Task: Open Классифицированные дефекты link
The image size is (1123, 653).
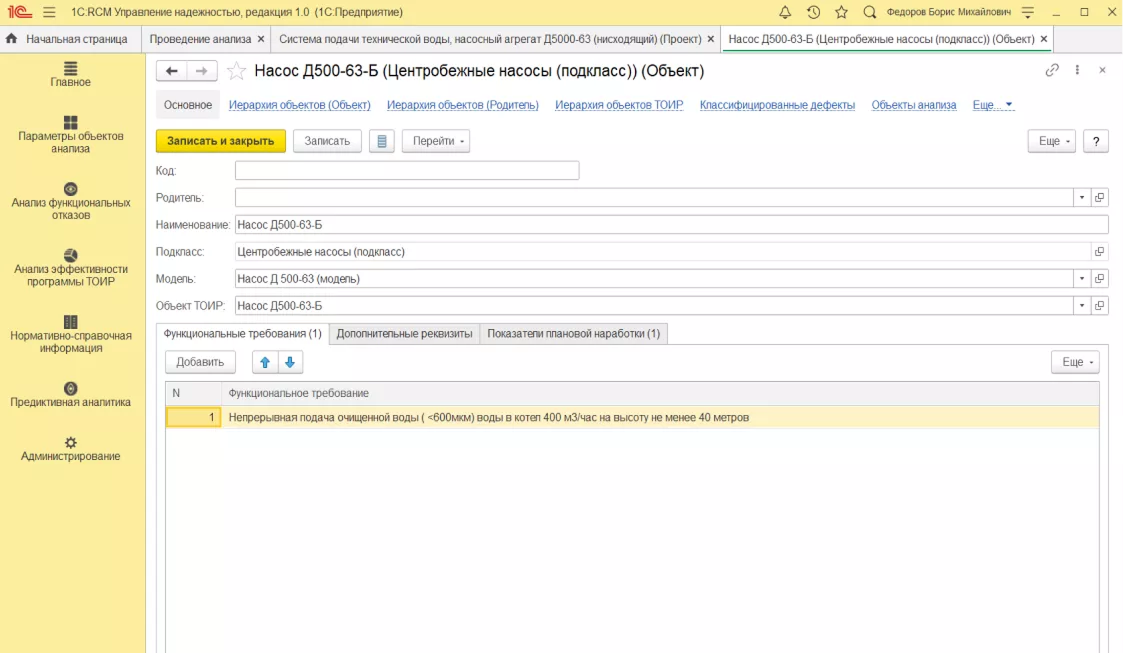Action: 777,105
